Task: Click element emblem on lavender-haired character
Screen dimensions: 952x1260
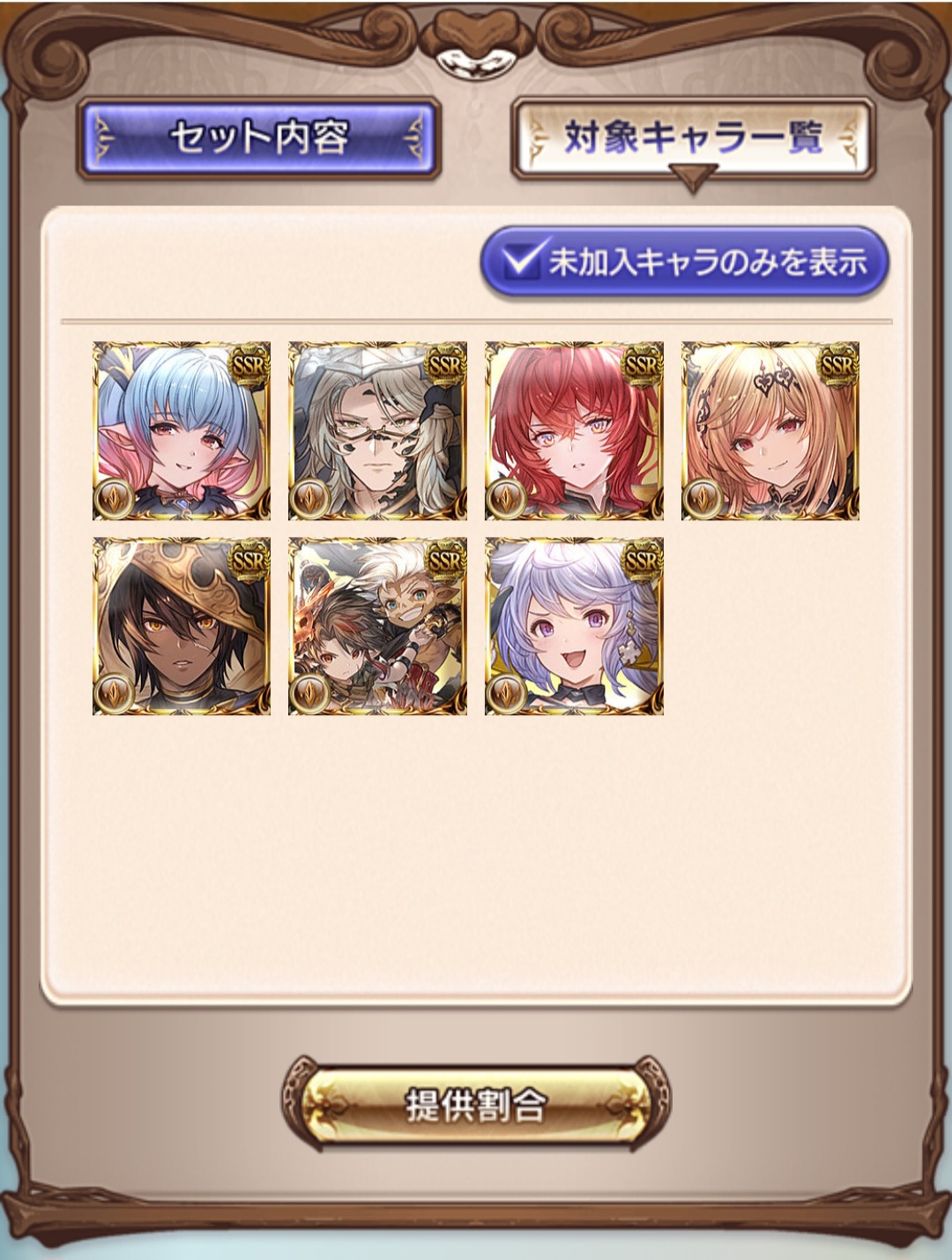Action: 508,693
